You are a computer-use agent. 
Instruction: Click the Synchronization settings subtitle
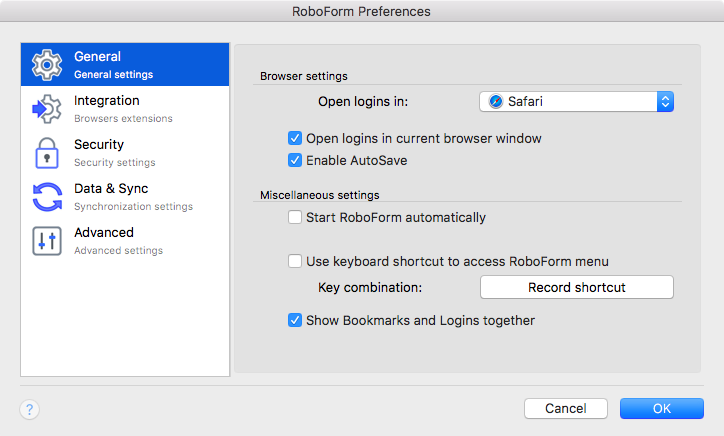[133, 206]
